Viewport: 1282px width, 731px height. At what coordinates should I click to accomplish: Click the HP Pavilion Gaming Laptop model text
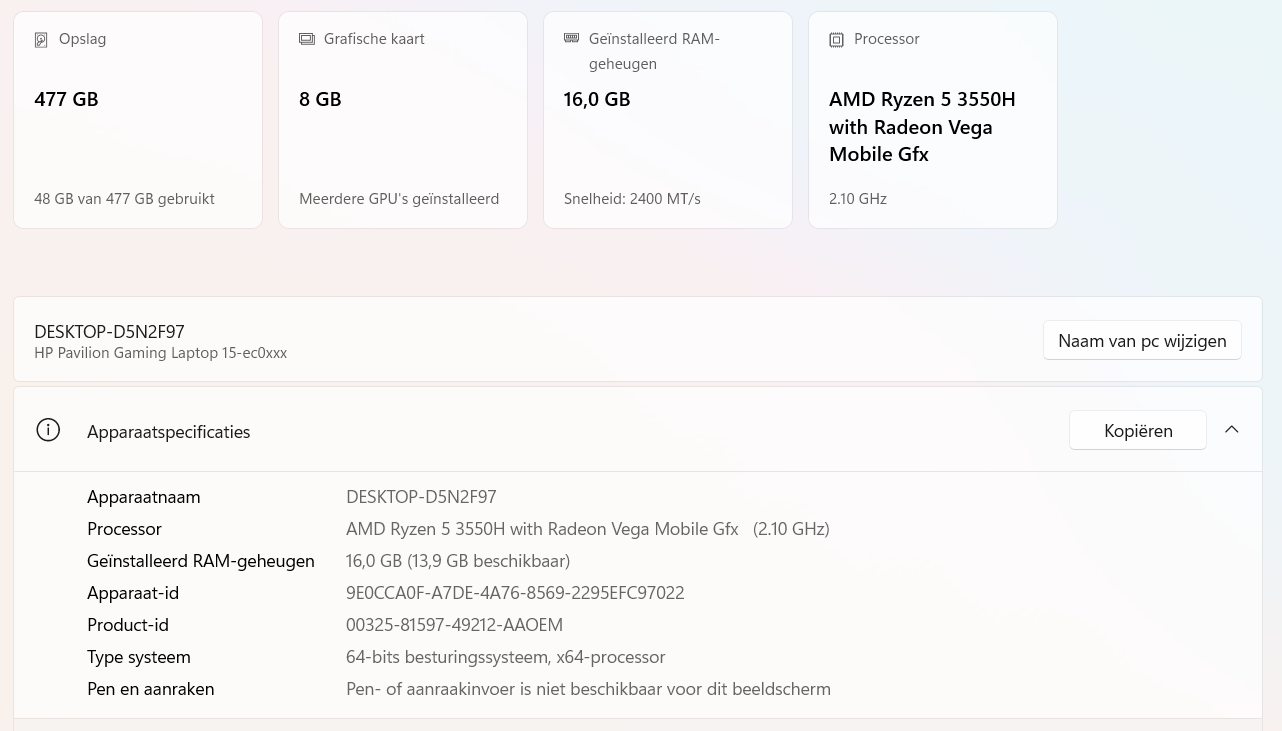click(x=160, y=353)
